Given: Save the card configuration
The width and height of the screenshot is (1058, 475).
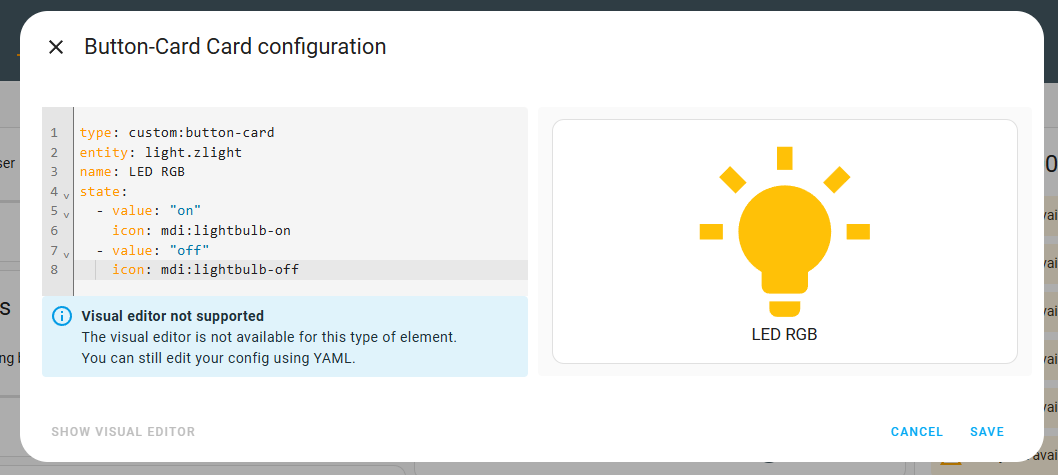Looking at the screenshot, I should tap(987, 432).
